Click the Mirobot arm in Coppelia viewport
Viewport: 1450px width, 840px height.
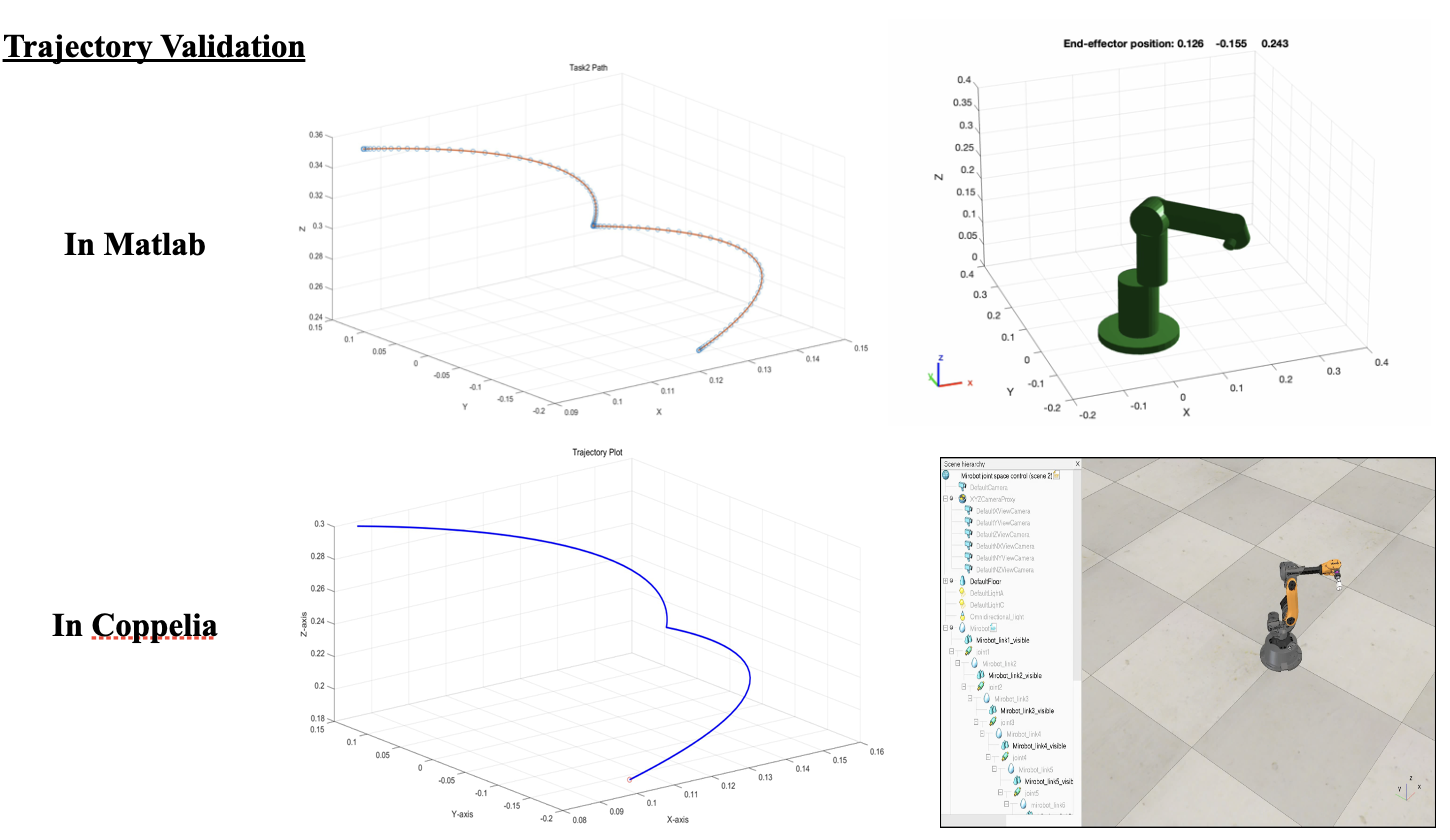(x=1290, y=610)
